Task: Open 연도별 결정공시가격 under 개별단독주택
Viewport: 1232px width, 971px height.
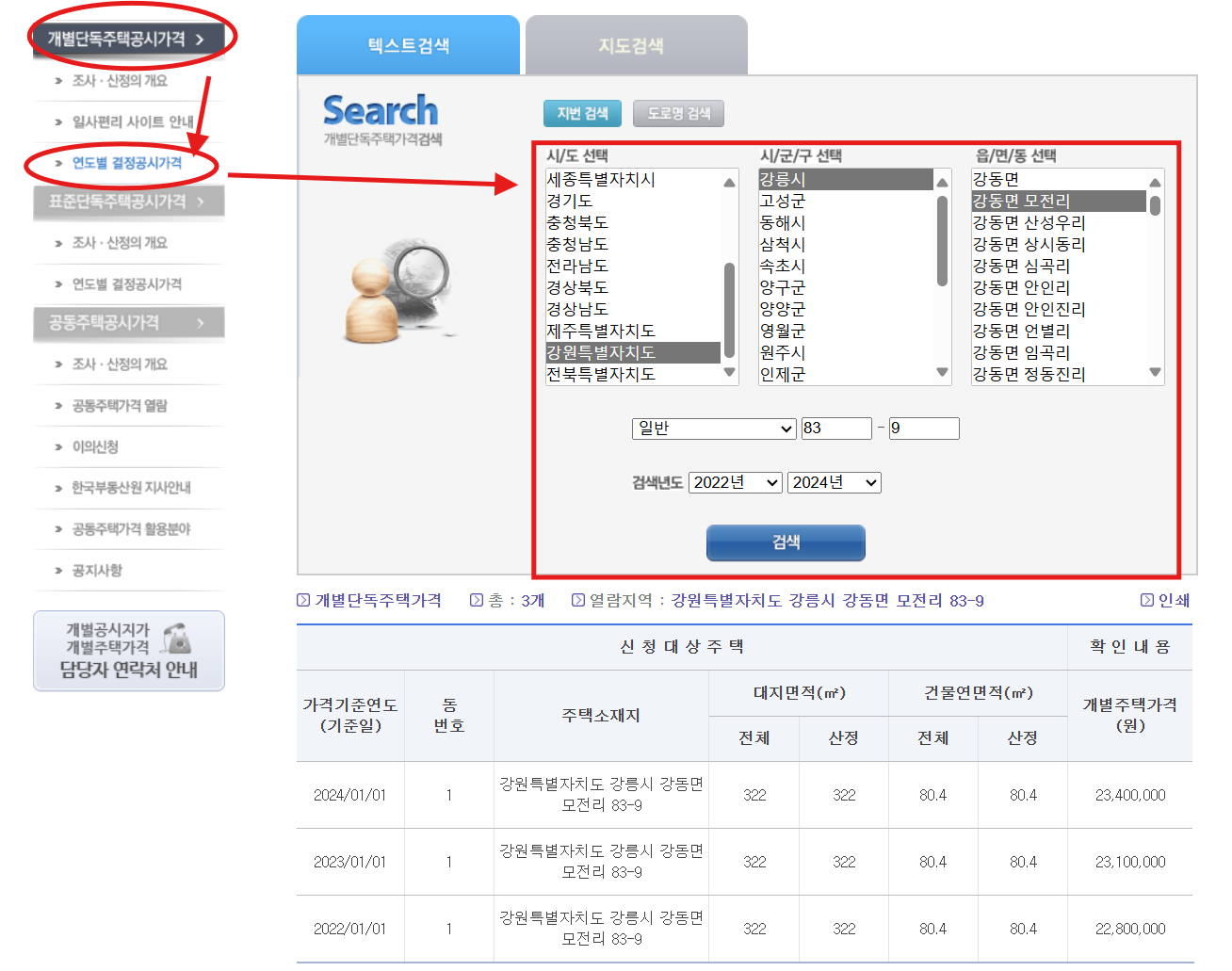Action: pyautogui.click(x=127, y=163)
